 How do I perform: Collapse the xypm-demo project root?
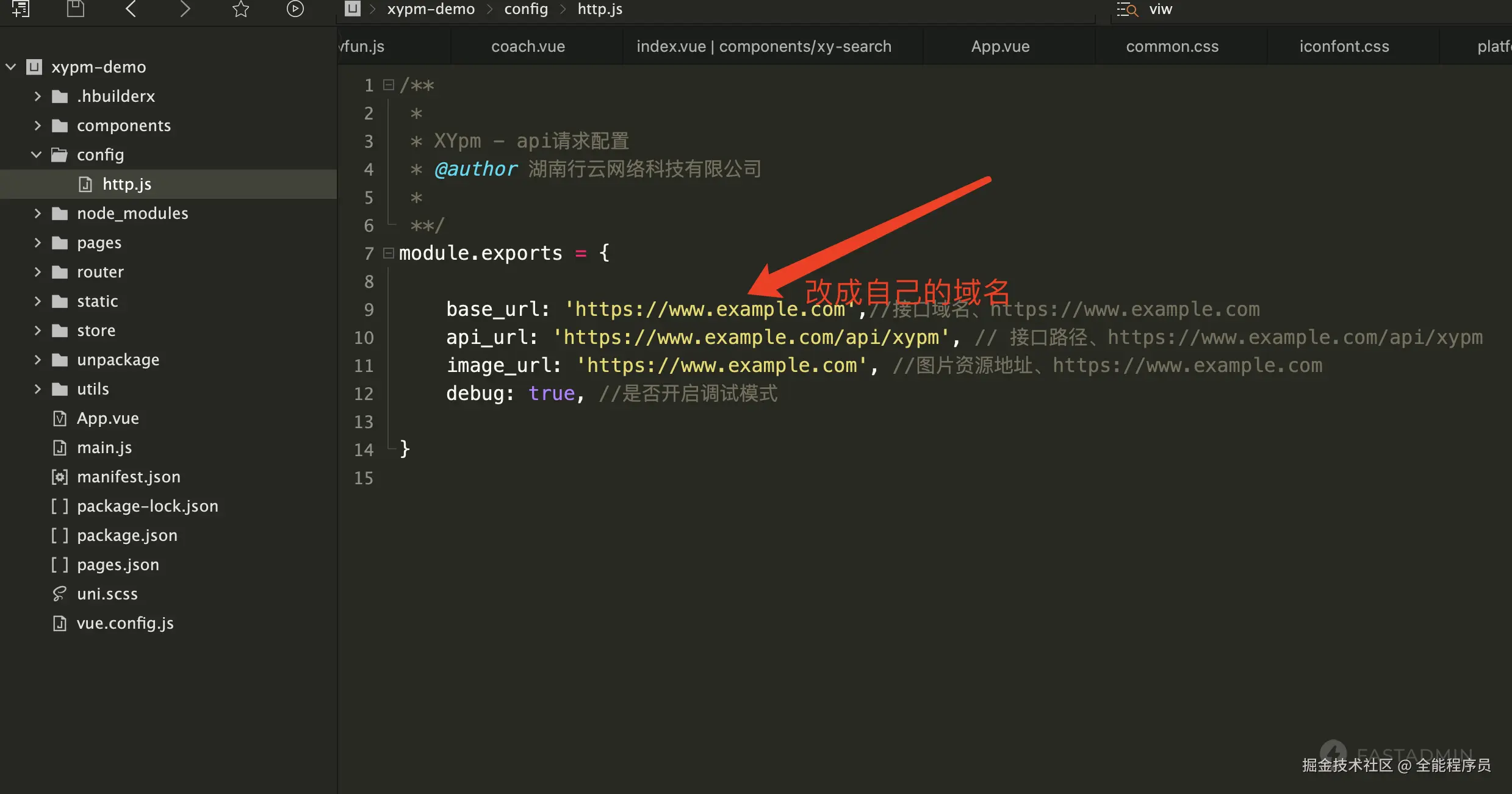click(11, 66)
